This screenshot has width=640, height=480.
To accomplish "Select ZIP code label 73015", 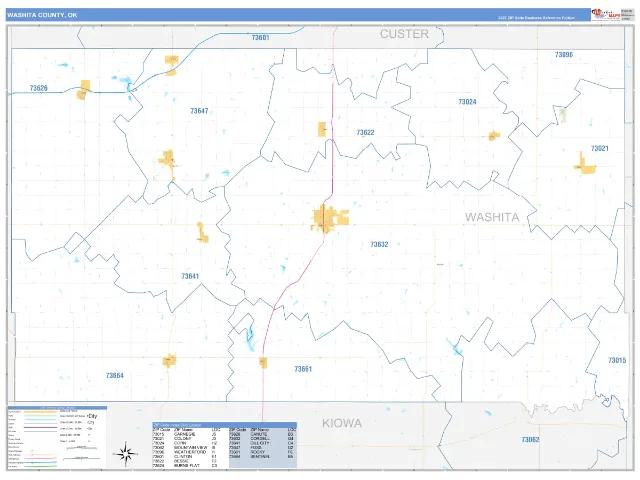I will (x=617, y=360).
